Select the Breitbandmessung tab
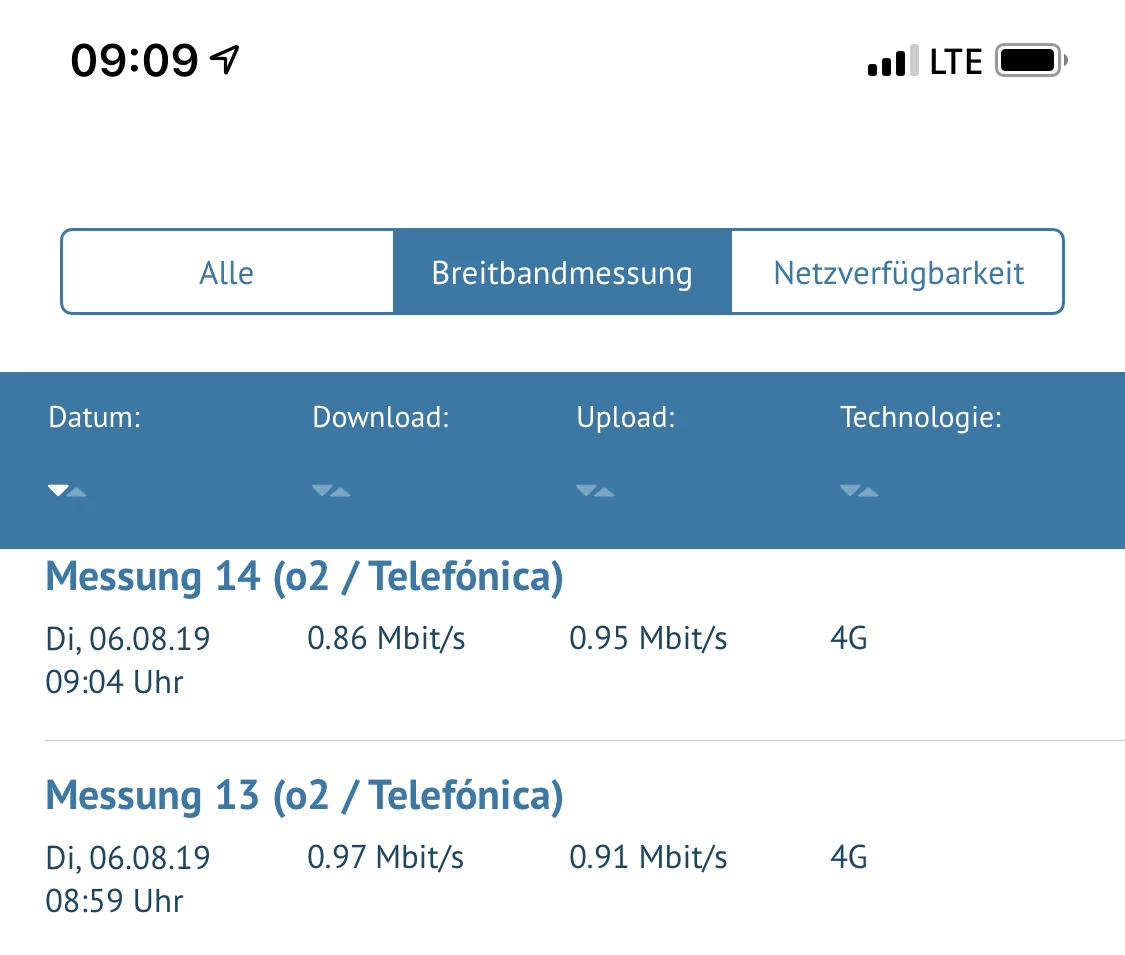The image size is (1125, 955). click(562, 273)
